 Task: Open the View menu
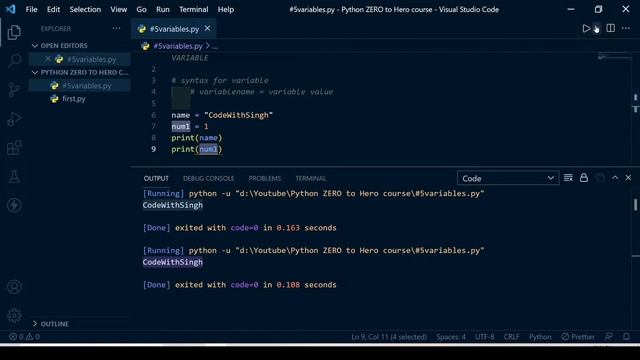(x=118, y=9)
